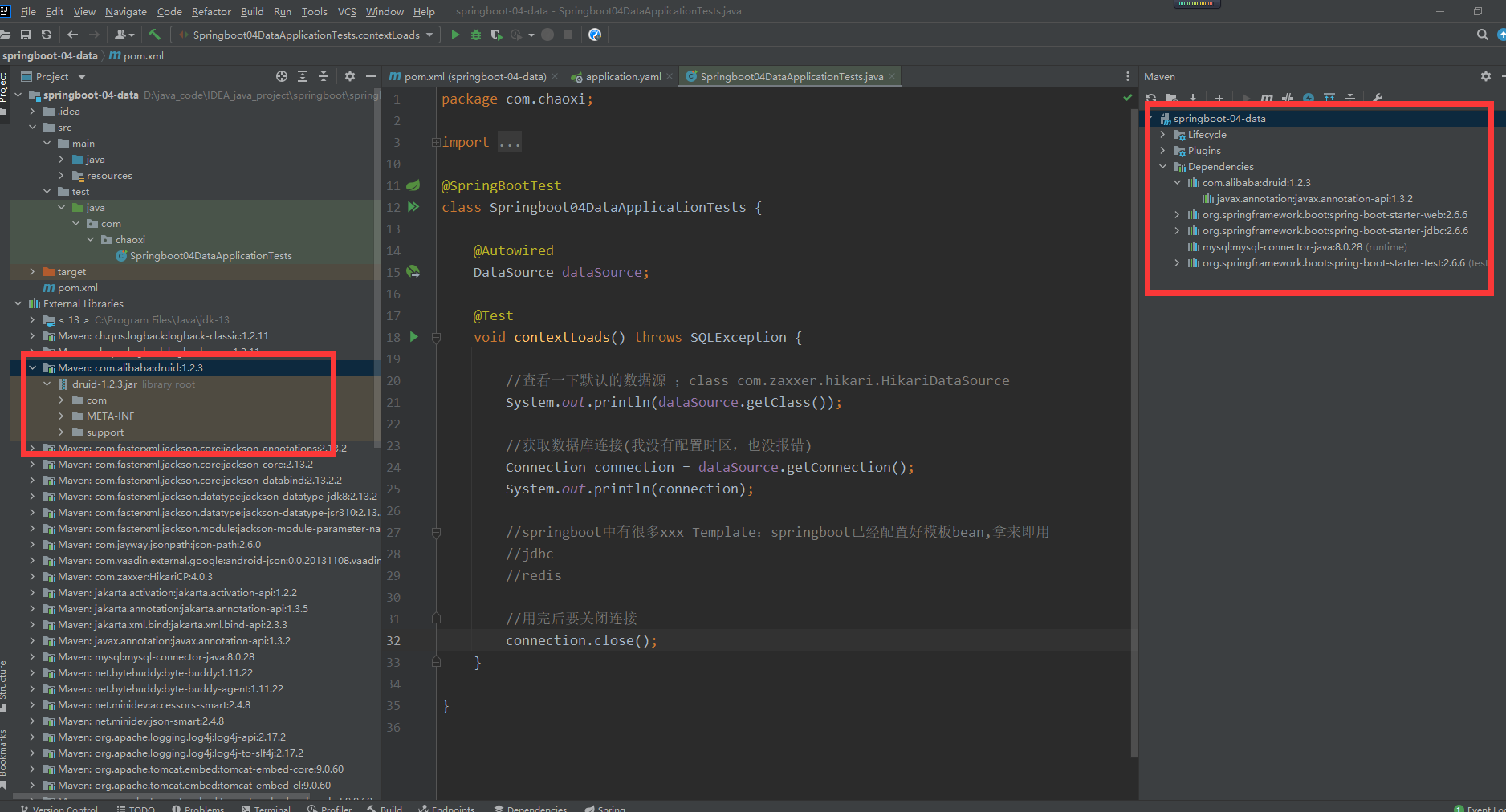1506x812 pixels.
Task: Expand Lifecycle node in Maven panel
Action: 1162,134
